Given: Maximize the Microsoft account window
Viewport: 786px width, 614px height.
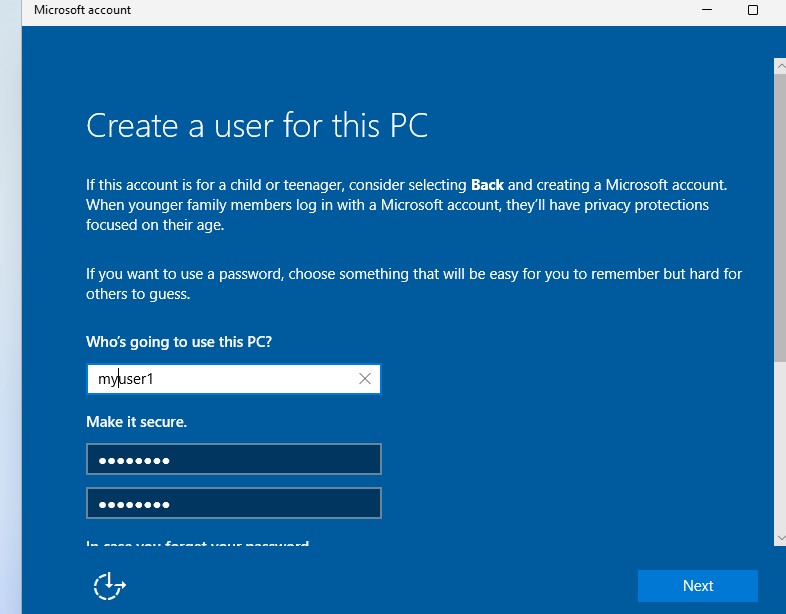Looking at the screenshot, I should click(x=753, y=10).
